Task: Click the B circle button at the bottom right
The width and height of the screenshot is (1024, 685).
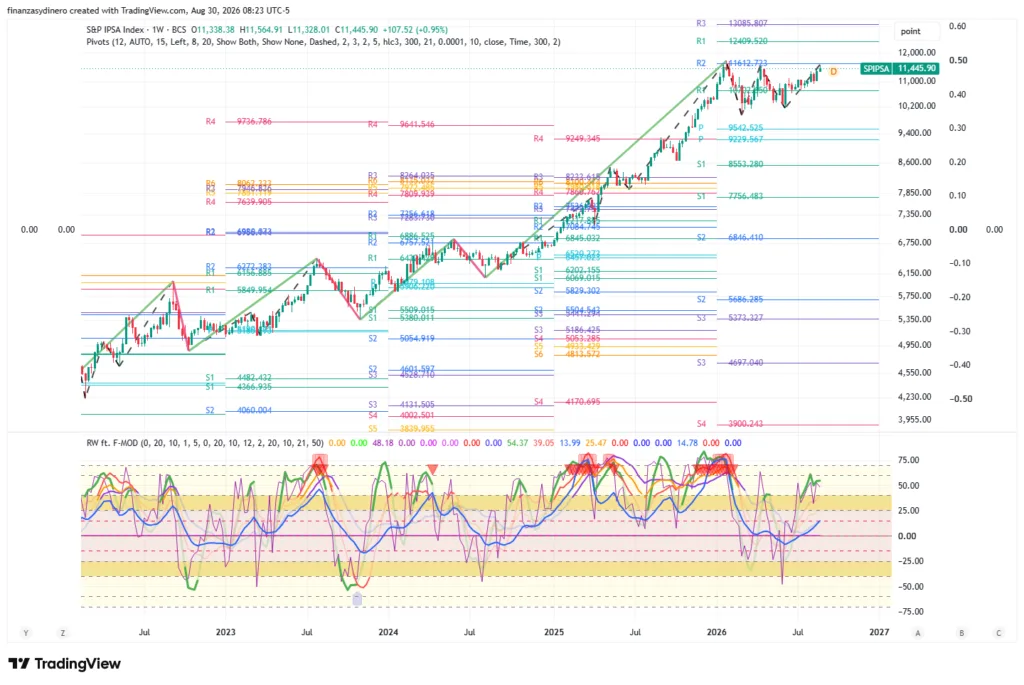Action: 961,633
